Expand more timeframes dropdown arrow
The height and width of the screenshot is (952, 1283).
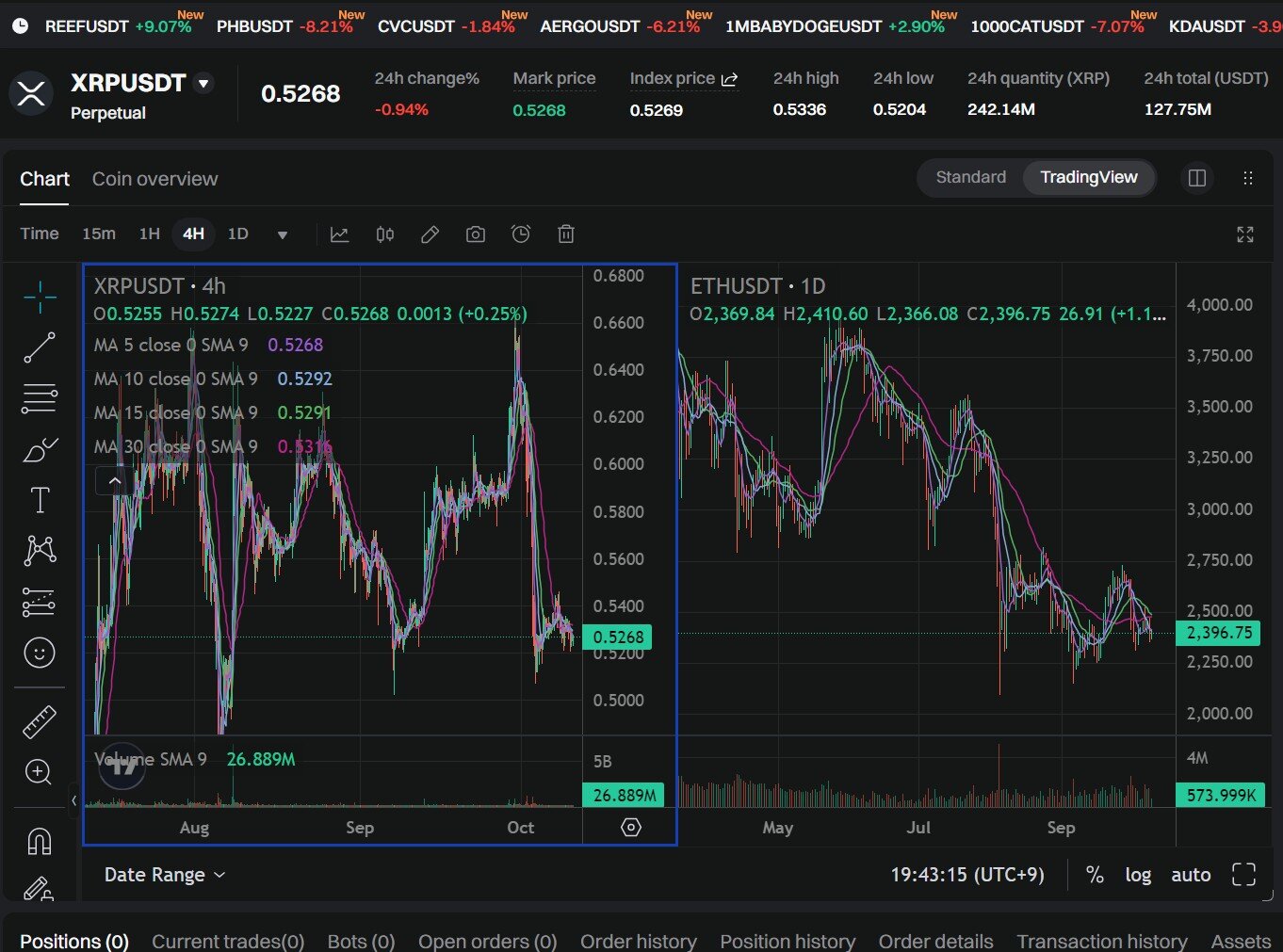(282, 234)
